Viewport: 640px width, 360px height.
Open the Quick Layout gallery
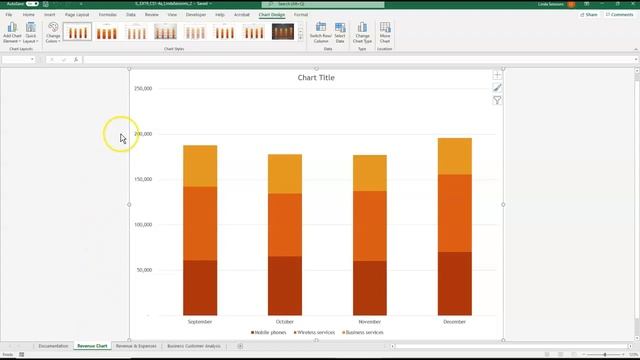point(31,33)
